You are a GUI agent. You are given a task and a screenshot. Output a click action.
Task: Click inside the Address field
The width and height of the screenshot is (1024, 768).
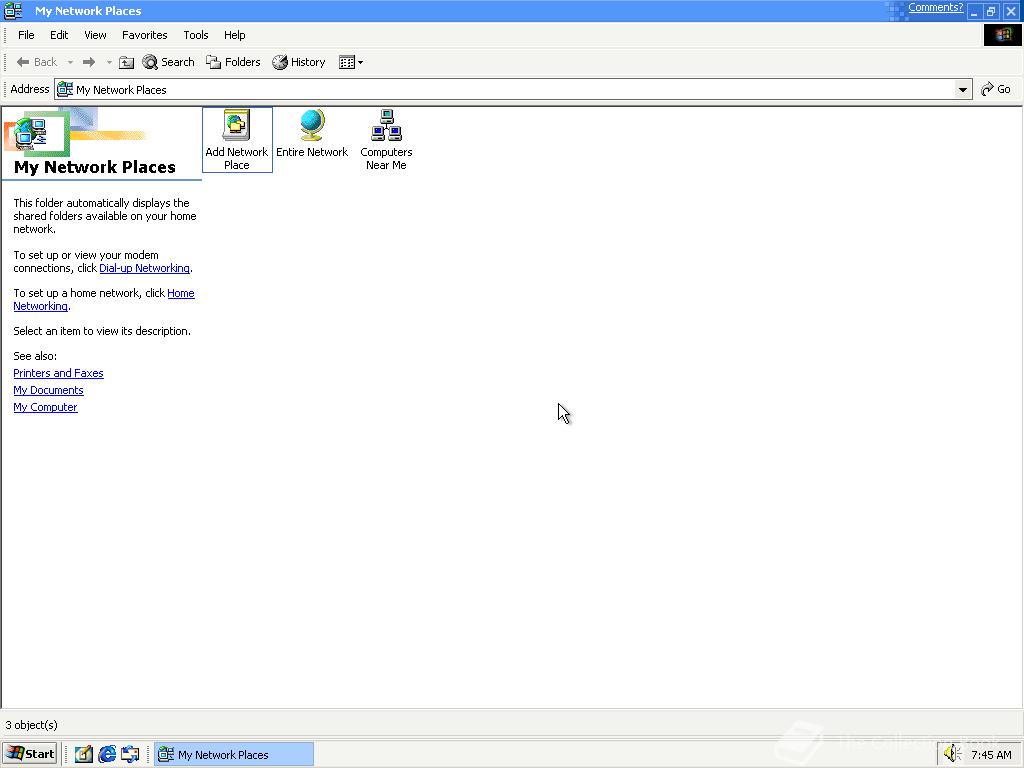513,89
